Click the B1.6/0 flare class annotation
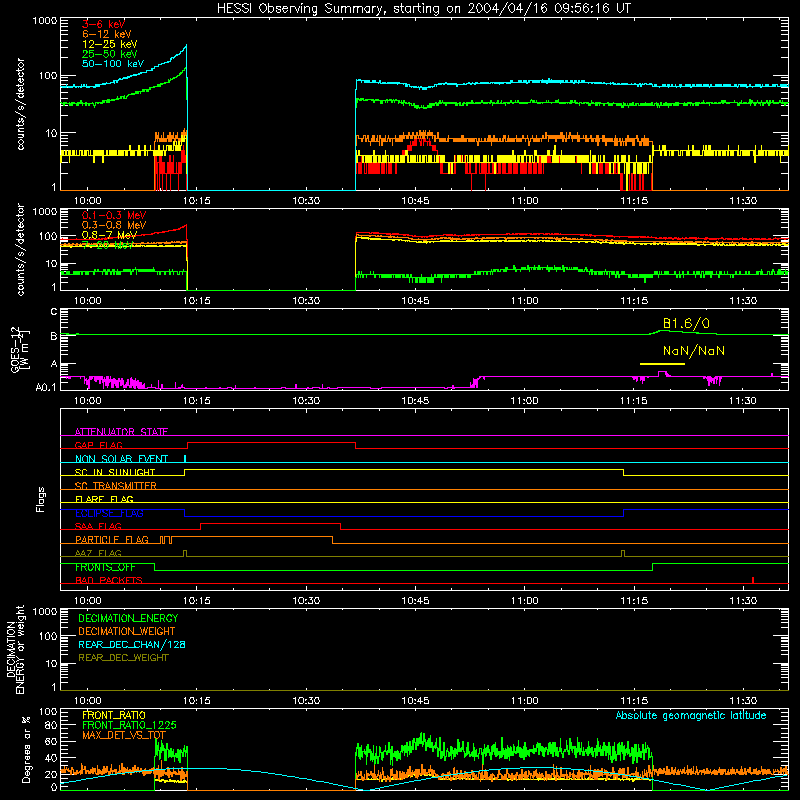The image size is (800, 800). tap(686, 323)
